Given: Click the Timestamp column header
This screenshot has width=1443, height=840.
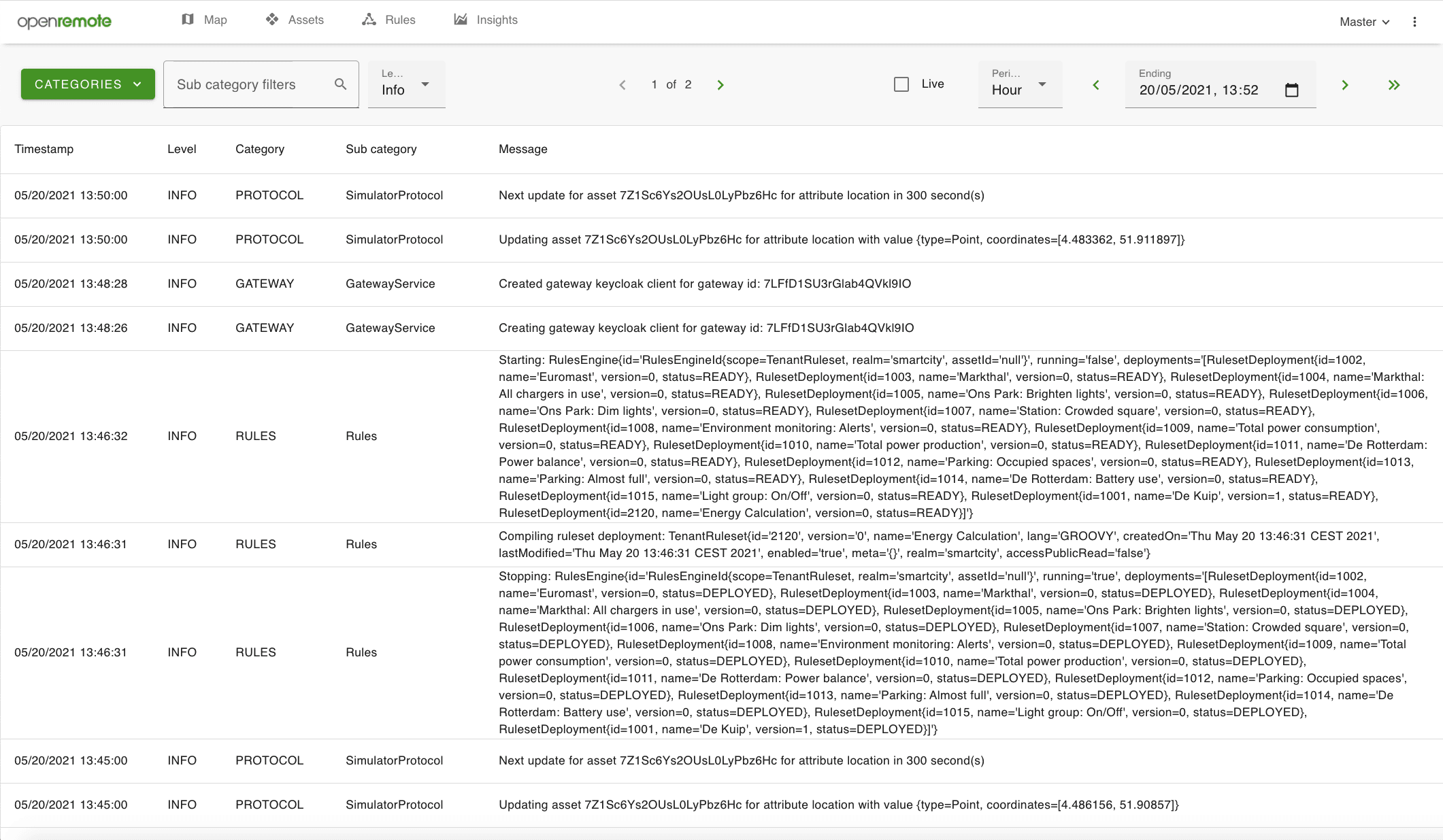Looking at the screenshot, I should [44, 149].
